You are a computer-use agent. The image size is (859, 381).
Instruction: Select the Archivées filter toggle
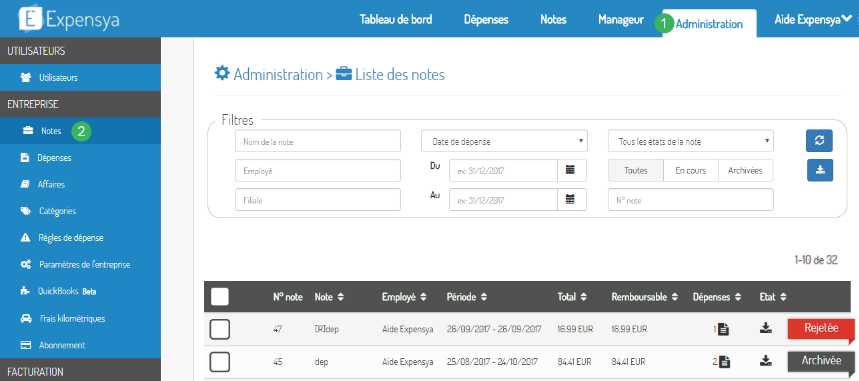tap(746, 170)
